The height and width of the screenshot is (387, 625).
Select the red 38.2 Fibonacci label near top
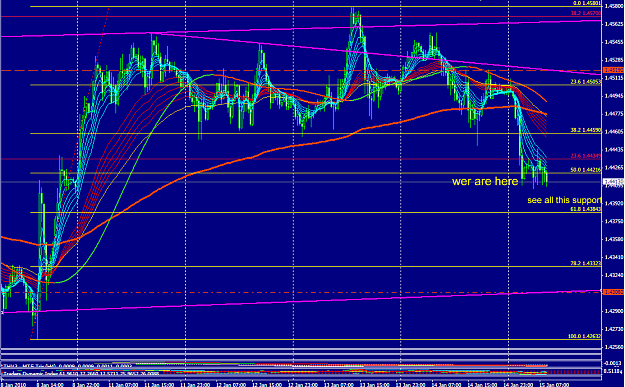[x=586, y=13]
